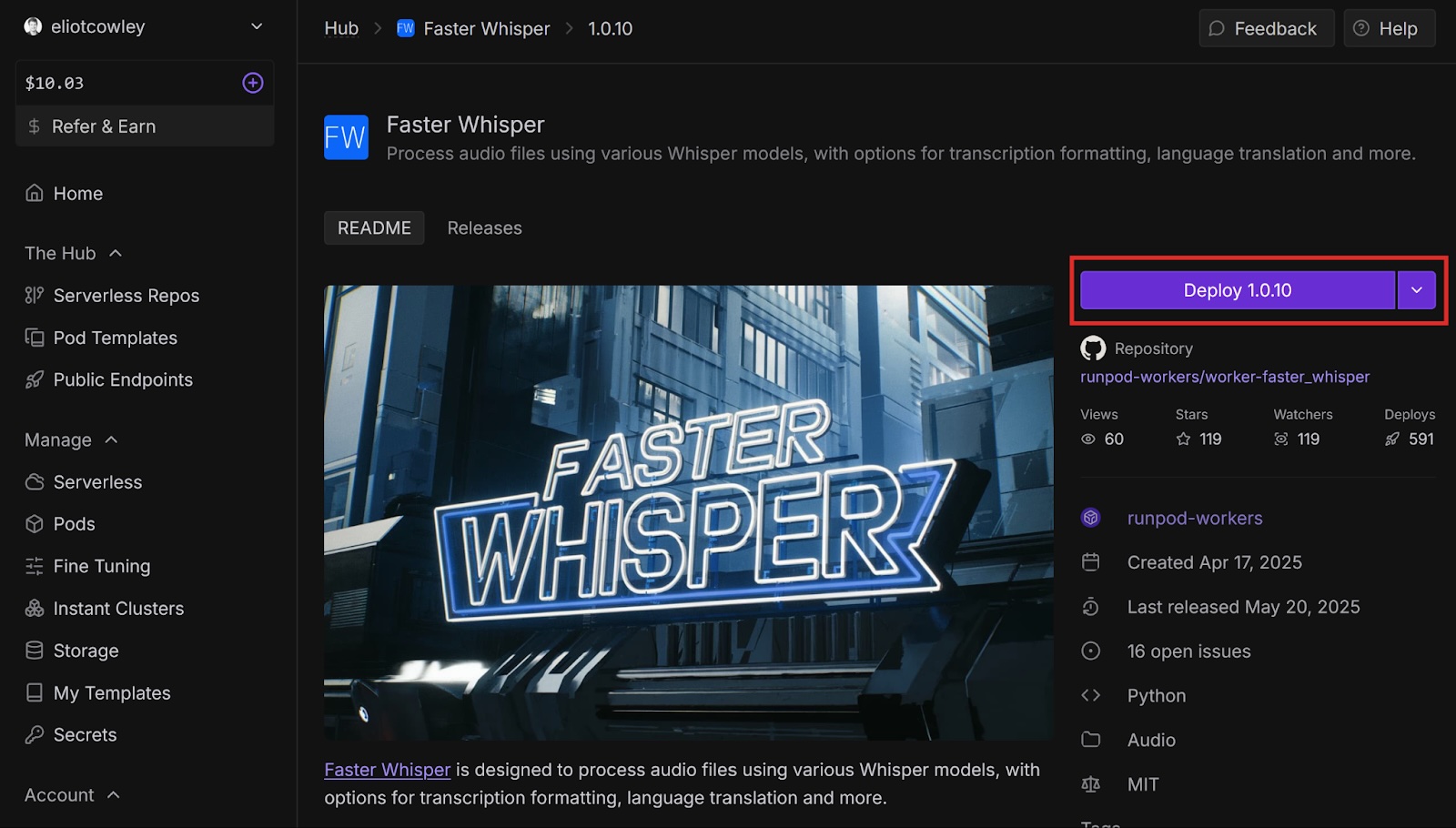1456x828 pixels.
Task: Select the README tab
Action: 374,227
